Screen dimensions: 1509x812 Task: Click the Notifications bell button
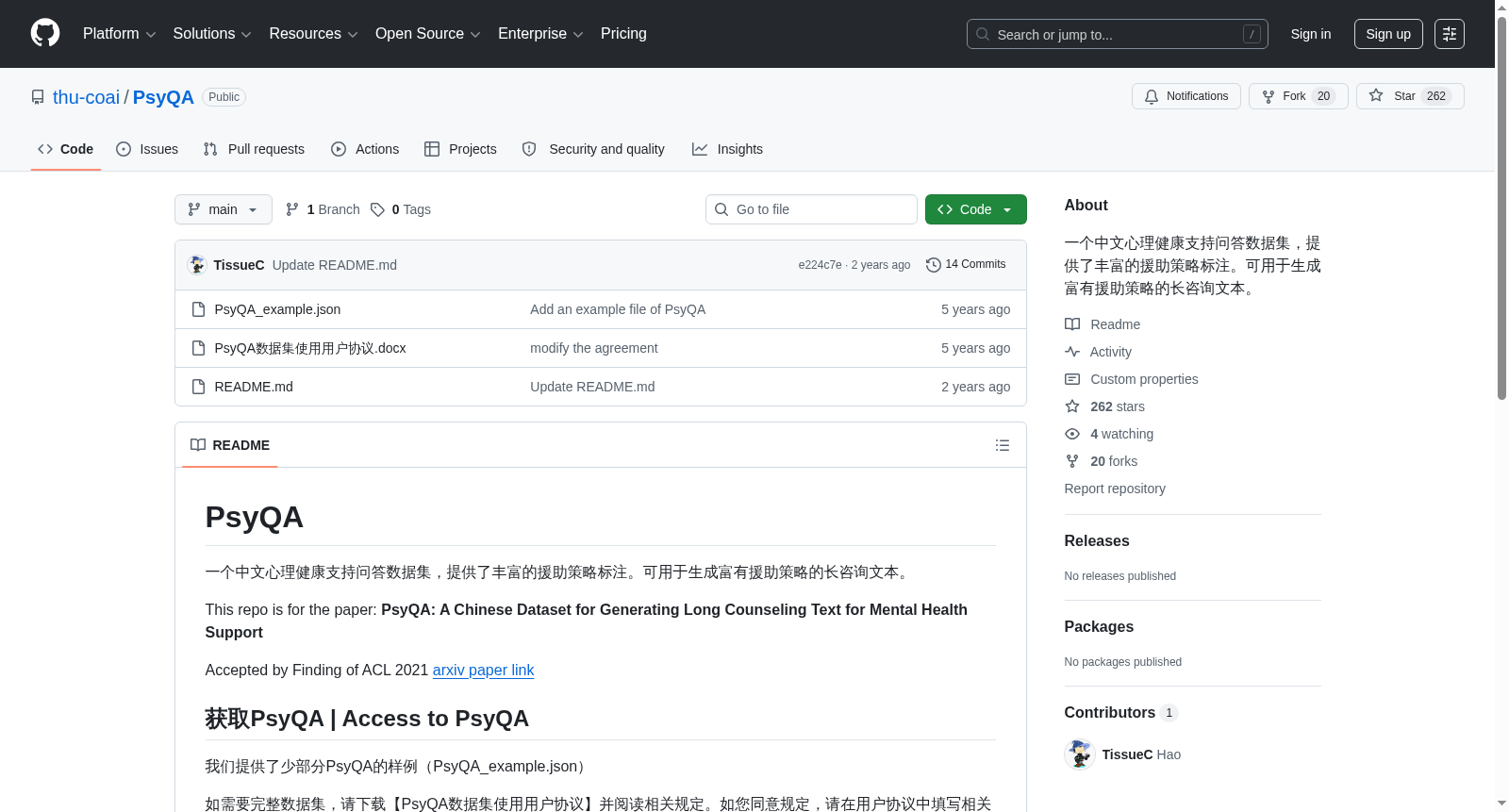[x=1186, y=96]
